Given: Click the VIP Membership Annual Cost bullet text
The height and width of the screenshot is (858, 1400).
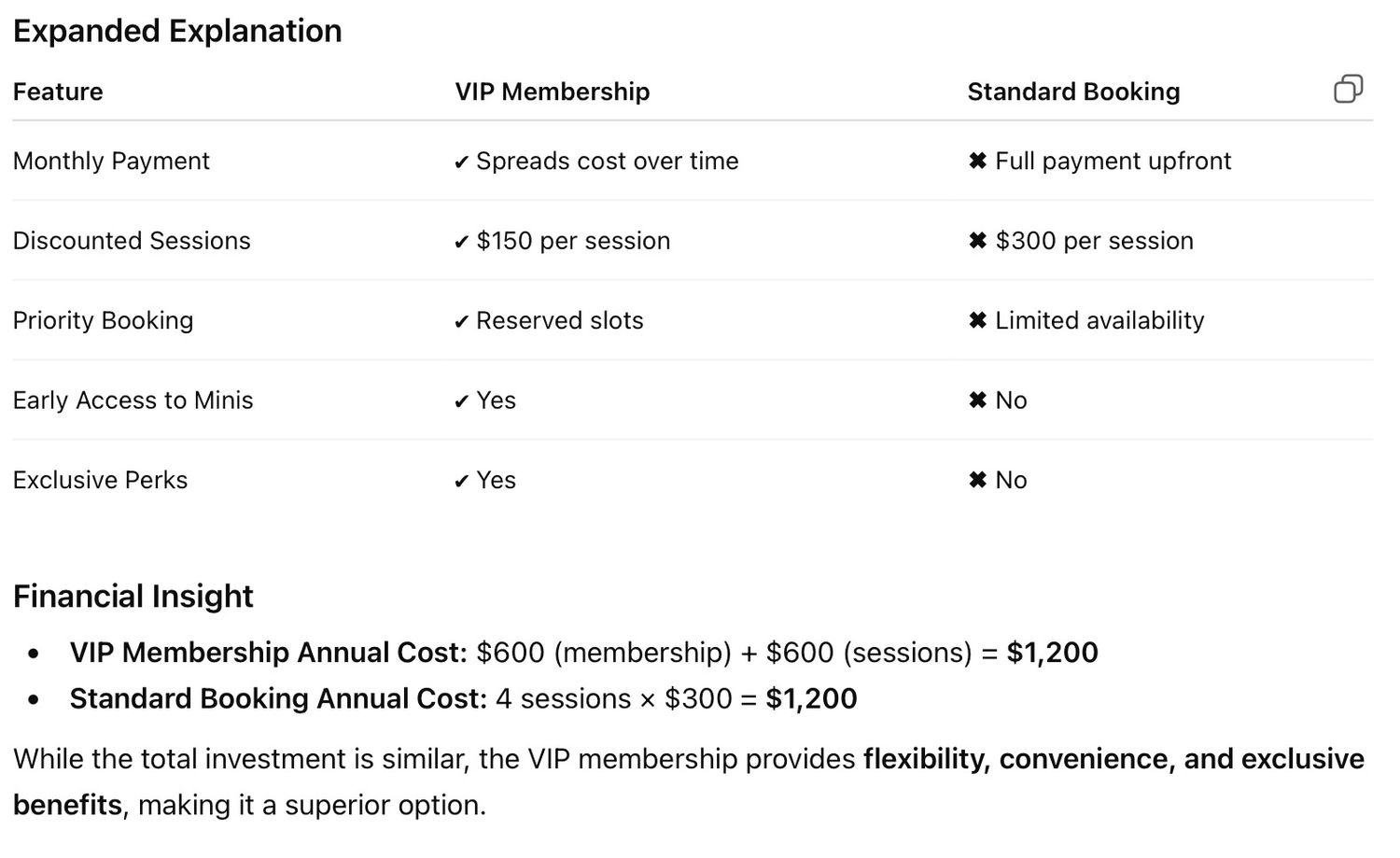Looking at the screenshot, I should tap(583, 653).
